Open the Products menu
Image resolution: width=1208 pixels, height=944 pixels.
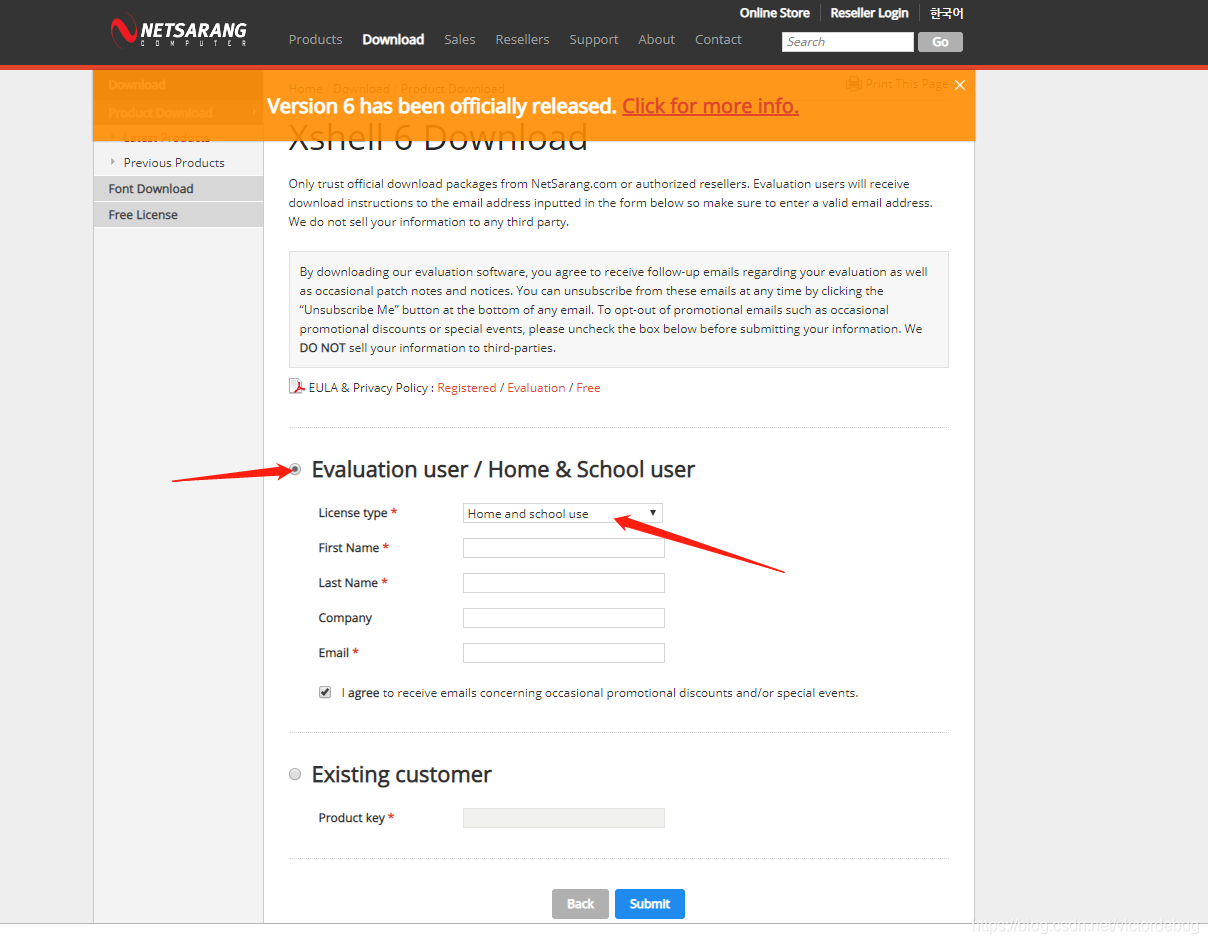pos(315,40)
